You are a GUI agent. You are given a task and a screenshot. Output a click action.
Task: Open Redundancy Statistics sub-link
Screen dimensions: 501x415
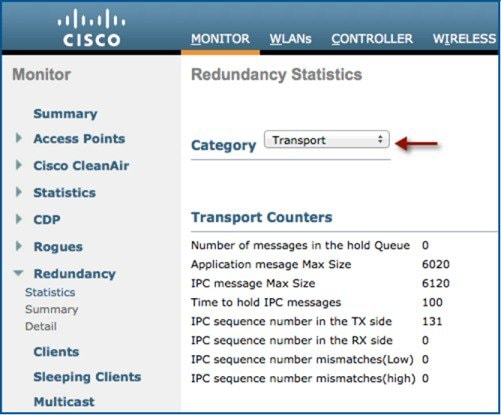(x=50, y=292)
